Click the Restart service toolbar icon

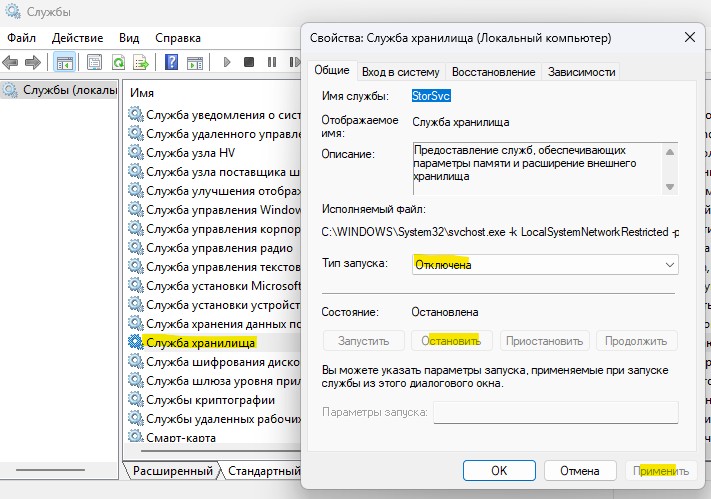295,62
